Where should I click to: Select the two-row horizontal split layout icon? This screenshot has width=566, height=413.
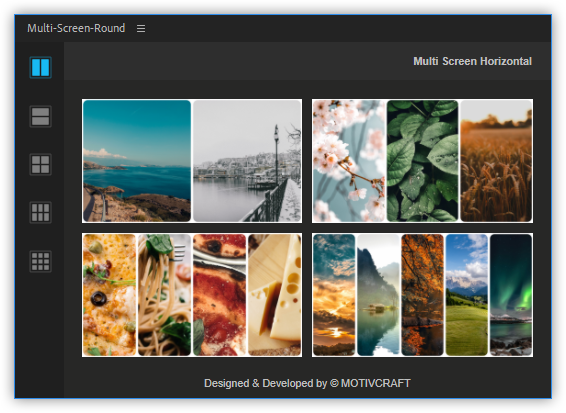point(40,116)
